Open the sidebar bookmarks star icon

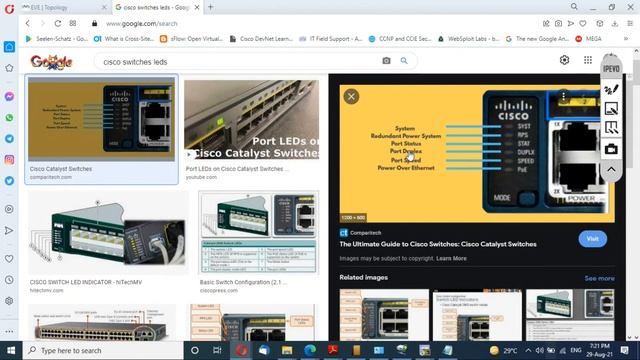(9, 68)
